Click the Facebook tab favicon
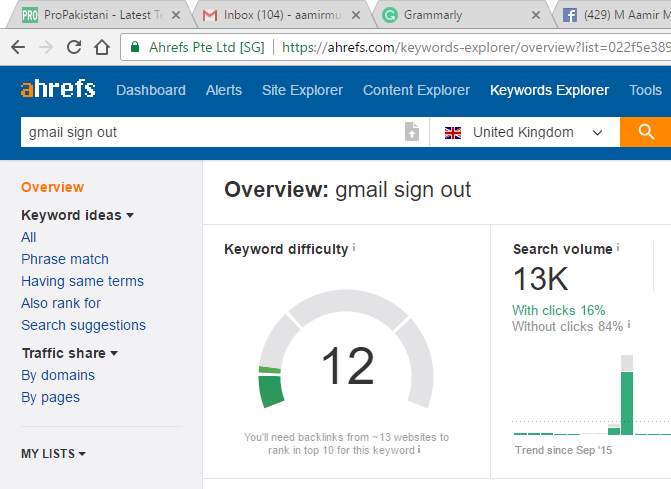The height and width of the screenshot is (489, 671). [x=570, y=16]
